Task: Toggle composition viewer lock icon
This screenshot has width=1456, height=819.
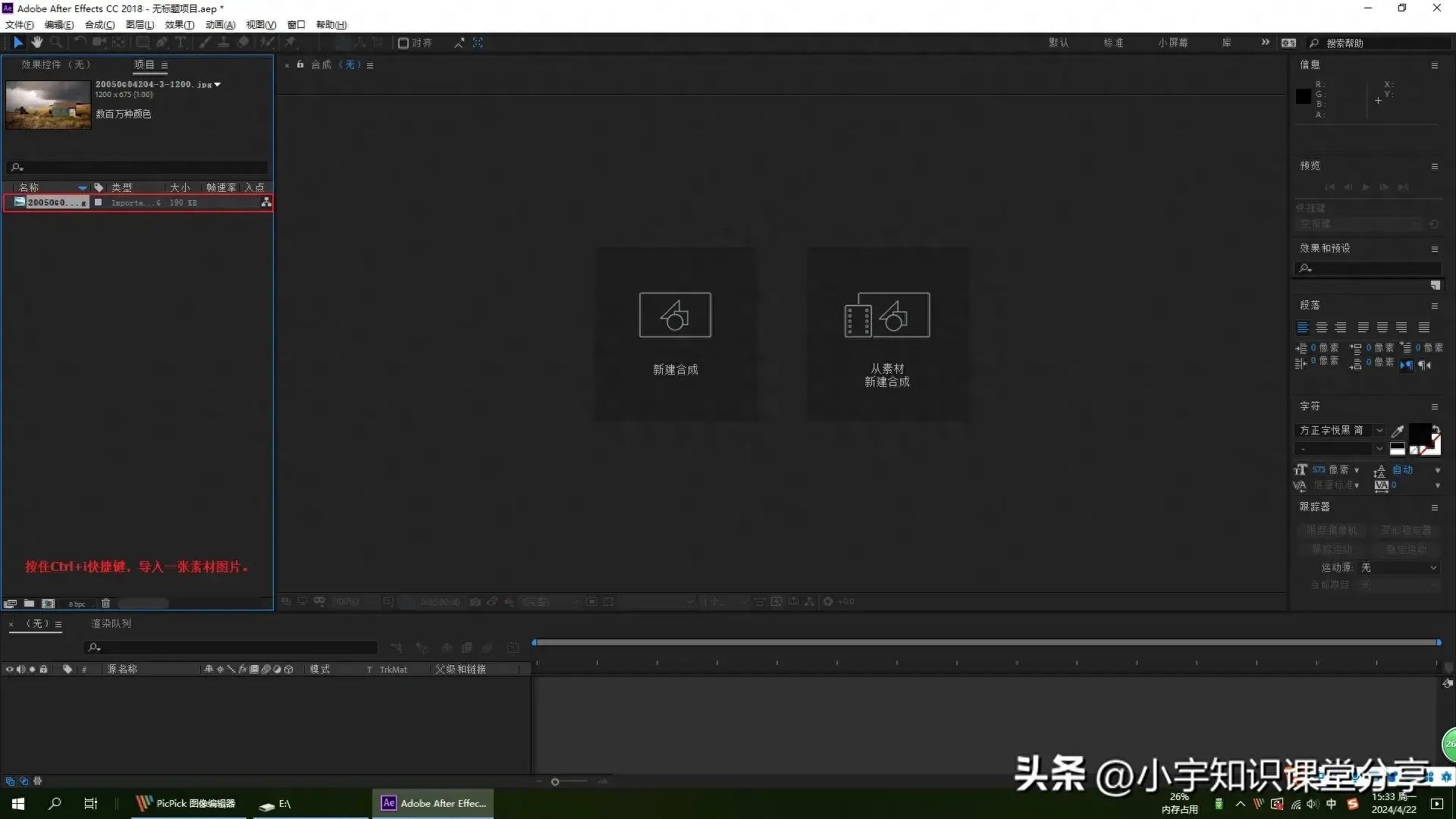Action: [x=300, y=64]
